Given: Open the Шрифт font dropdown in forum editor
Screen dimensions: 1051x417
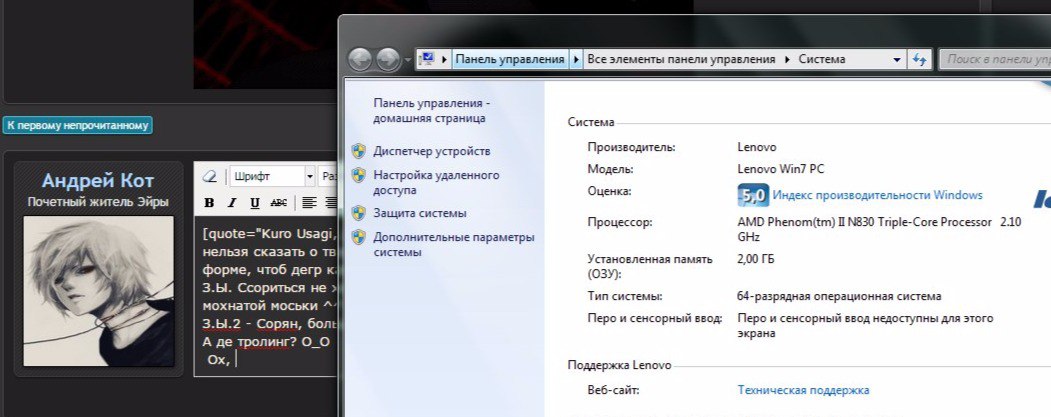Looking at the screenshot, I should tap(273, 176).
